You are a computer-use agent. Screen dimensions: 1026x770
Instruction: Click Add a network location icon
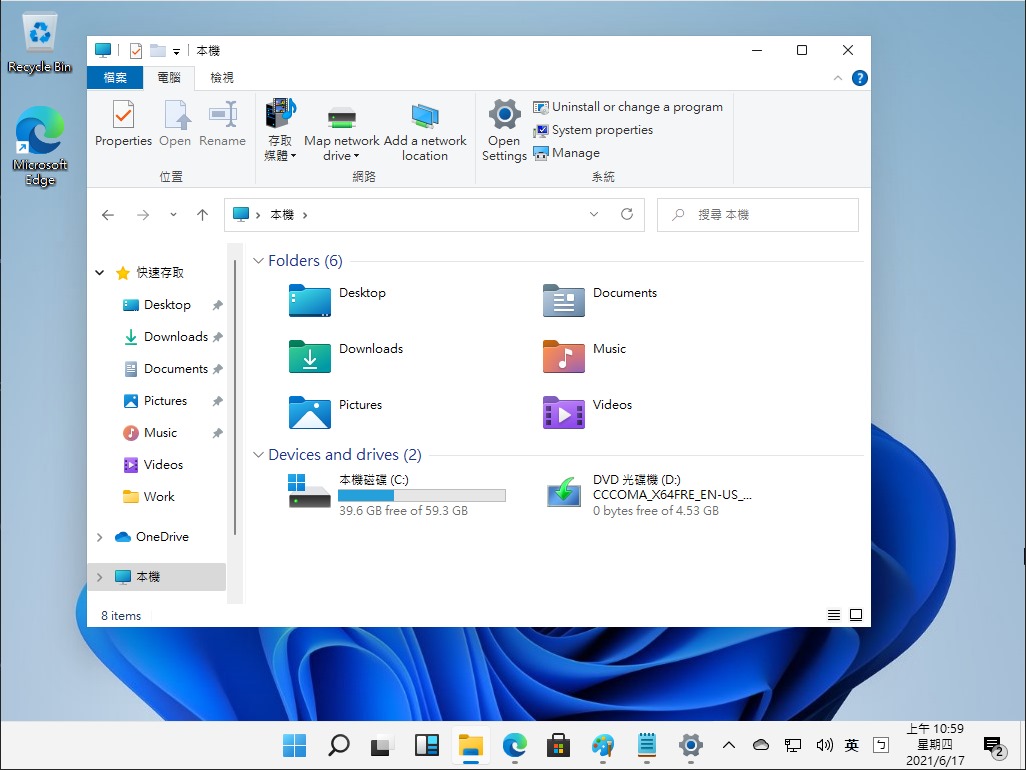[x=425, y=118]
